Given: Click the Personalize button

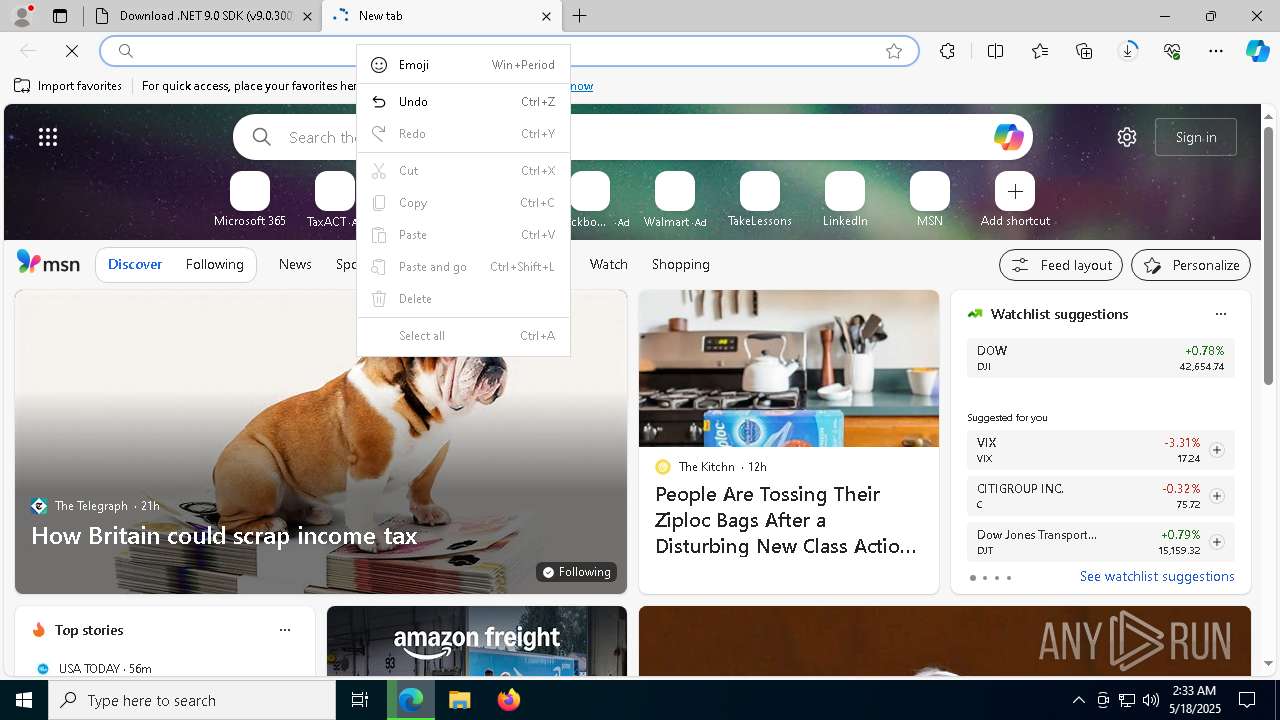Looking at the screenshot, I should [x=1191, y=265].
